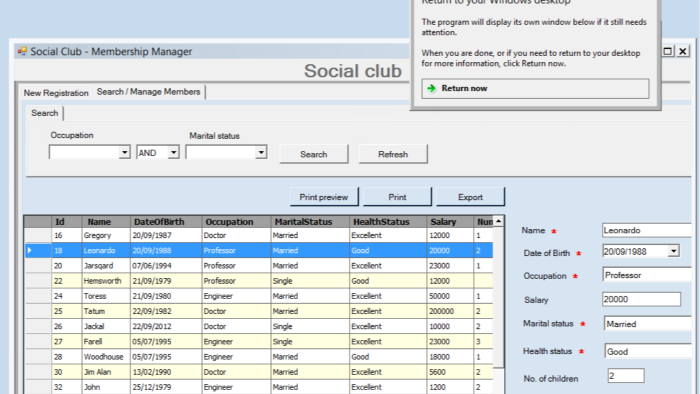
Task: Click date of birth 13/02/1990
Action: [x=166, y=372]
